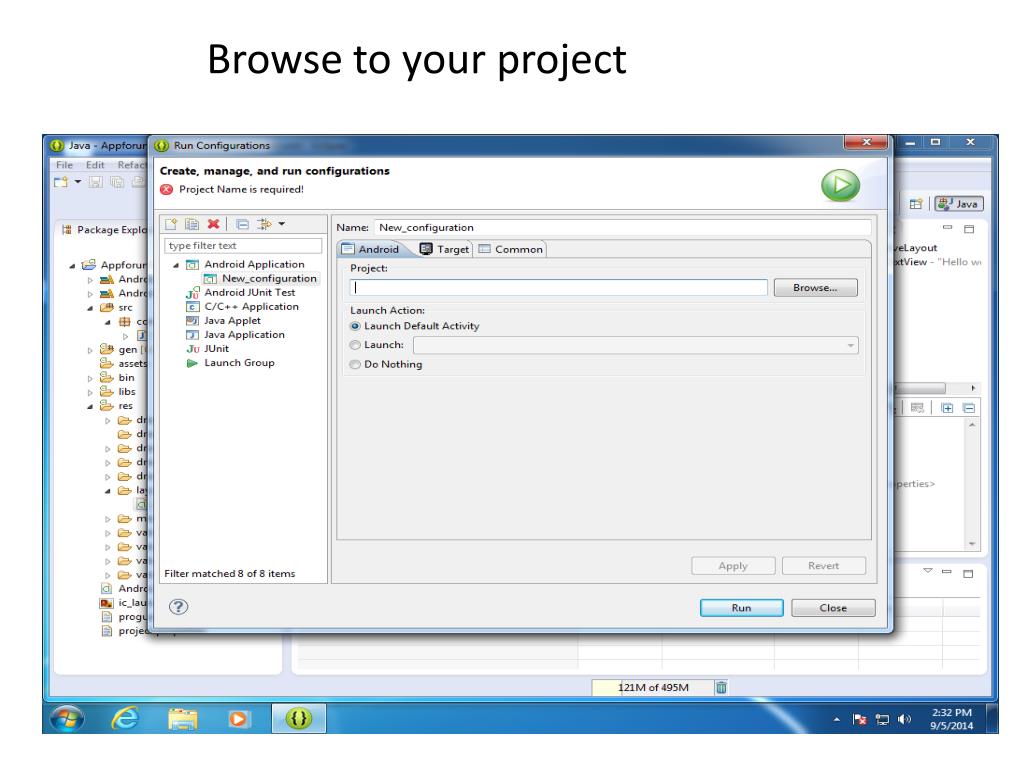Open Internet Explorer from taskbar
Screen dimensions: 1024x768
tap(125, 719)
